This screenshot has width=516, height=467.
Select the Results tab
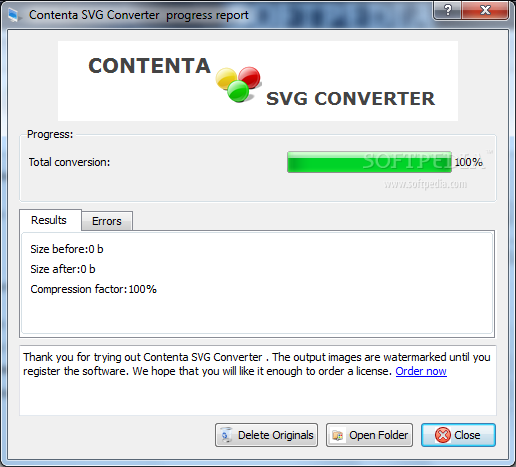point(50,220)
